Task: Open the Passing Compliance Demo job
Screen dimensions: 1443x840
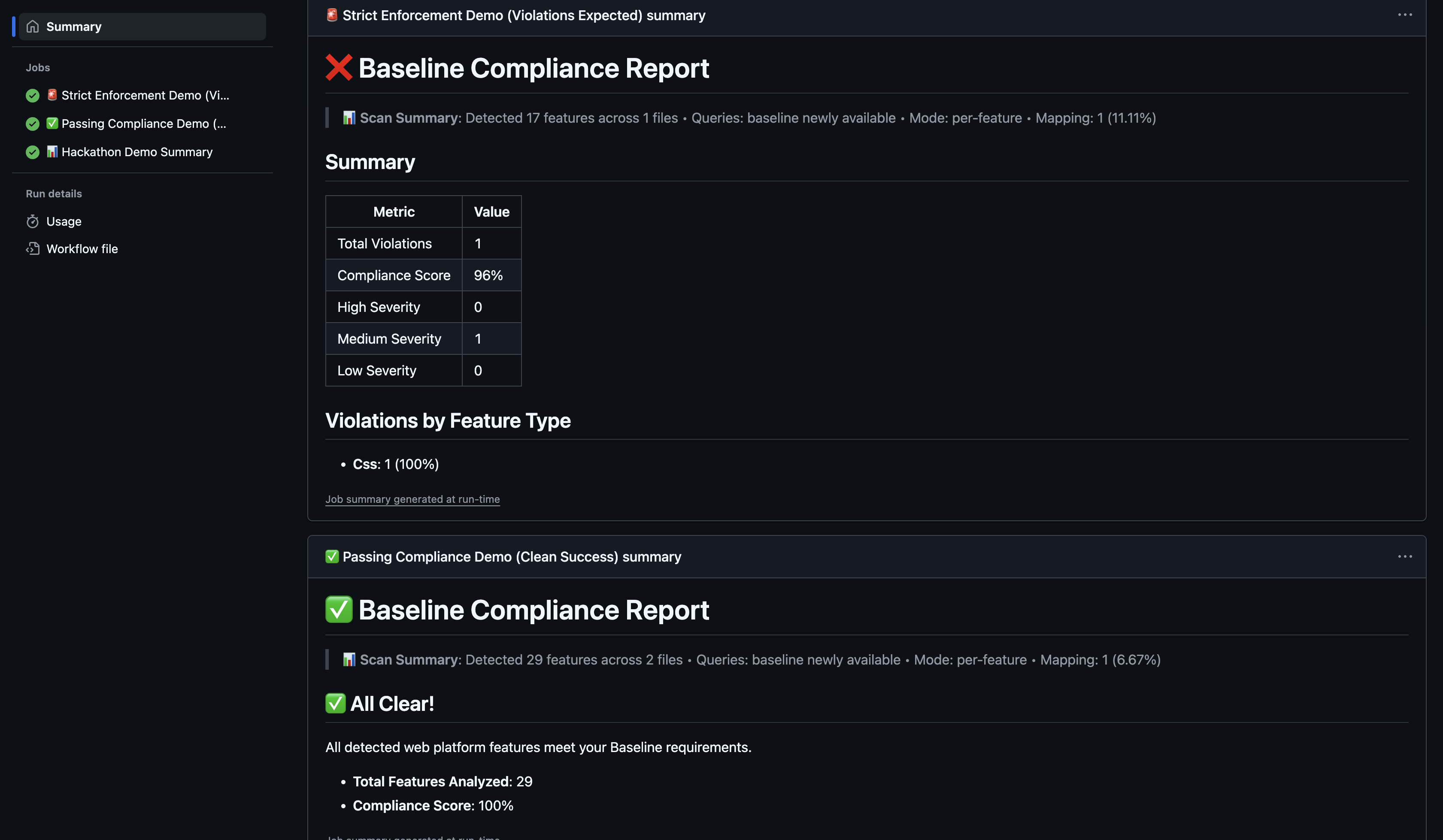Action: tap(143, 124)
